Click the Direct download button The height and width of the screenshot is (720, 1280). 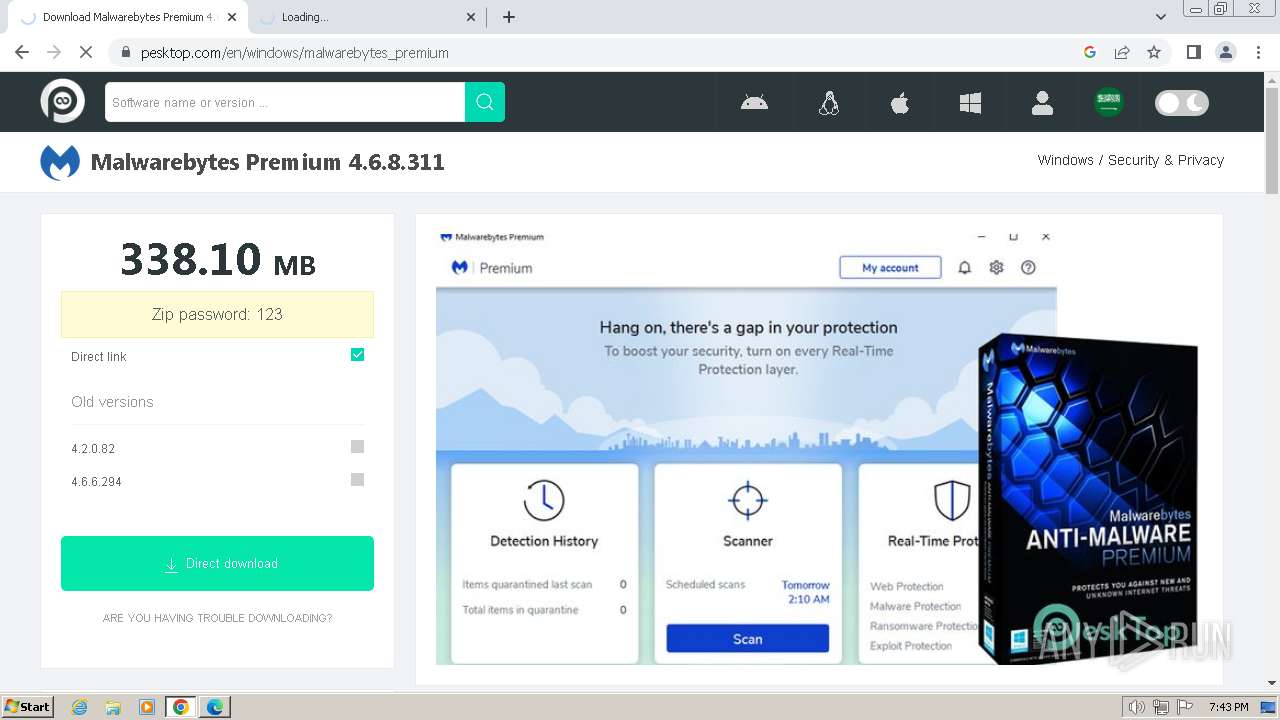(217, 563)
